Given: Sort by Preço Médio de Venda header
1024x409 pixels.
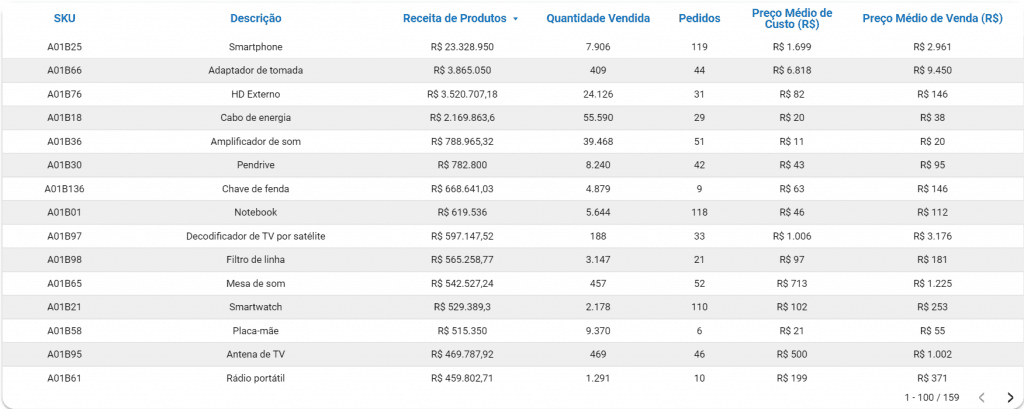Looking at the screenshot, I should click(x=932, y=18).
